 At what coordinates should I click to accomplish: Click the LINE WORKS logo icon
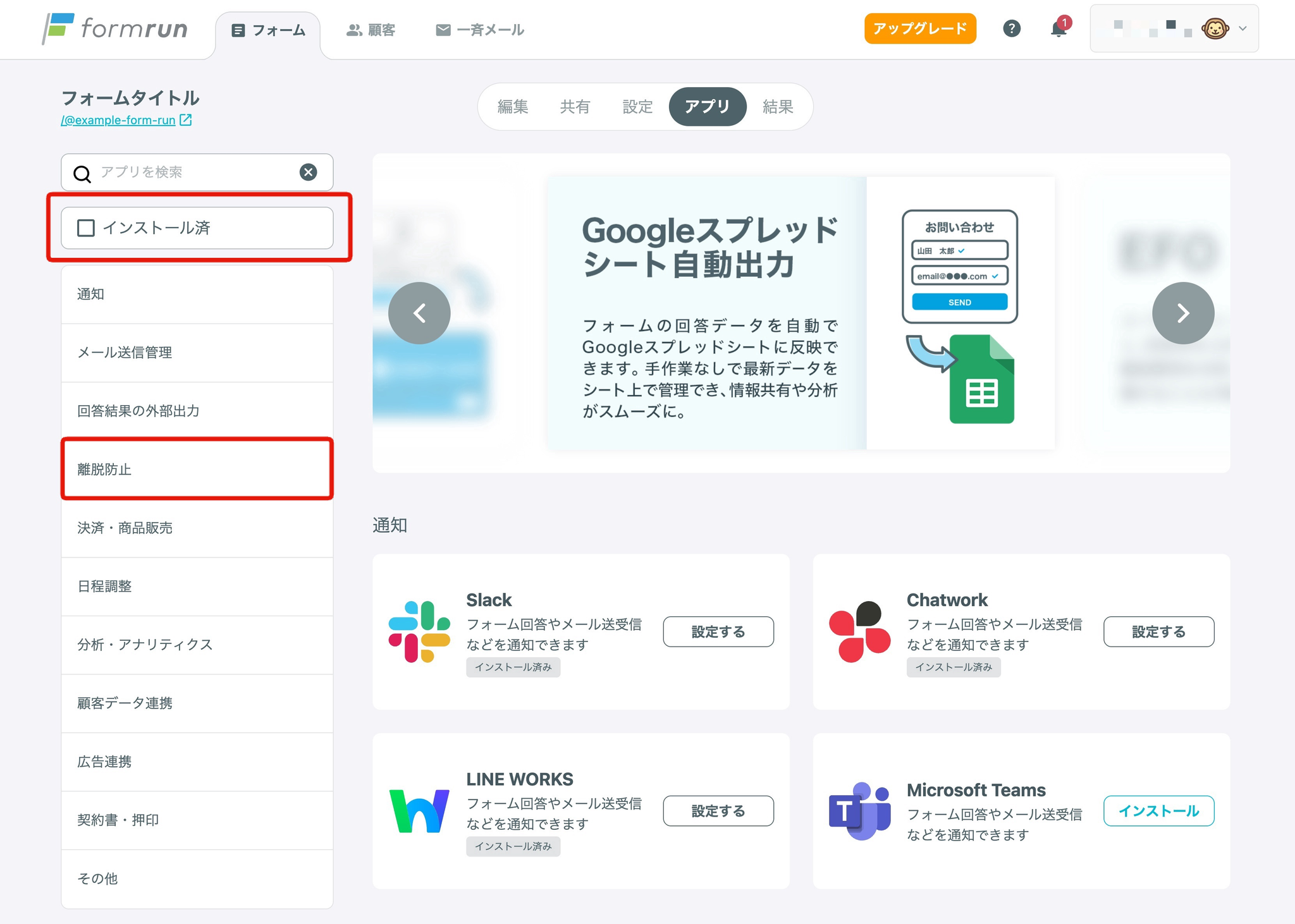click(419, 811)
